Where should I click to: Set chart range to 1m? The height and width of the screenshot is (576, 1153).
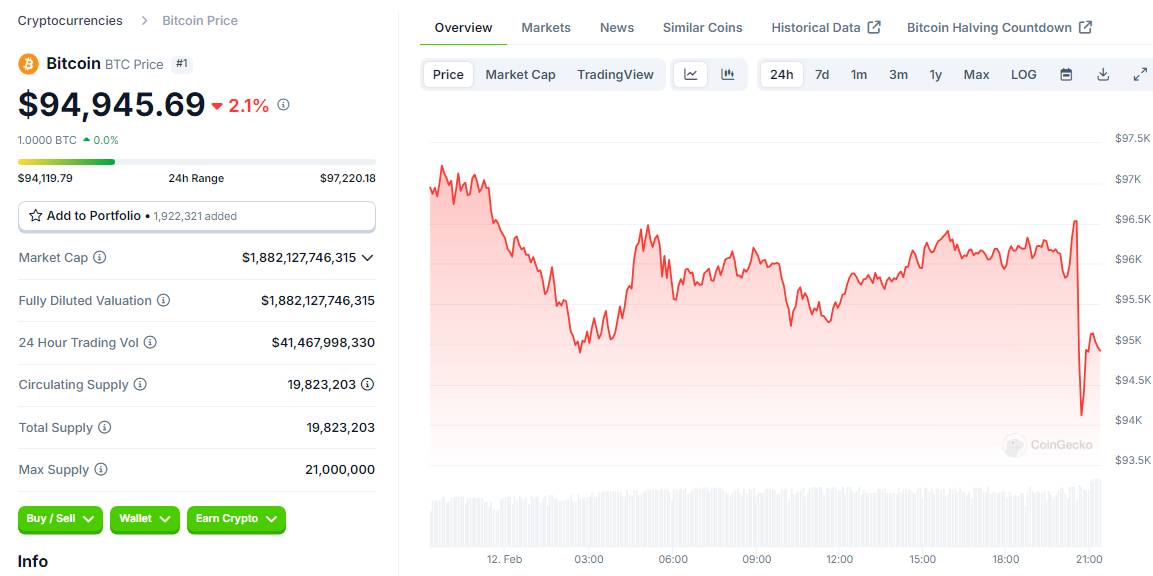pyautogui.click(x=859, y=74)
